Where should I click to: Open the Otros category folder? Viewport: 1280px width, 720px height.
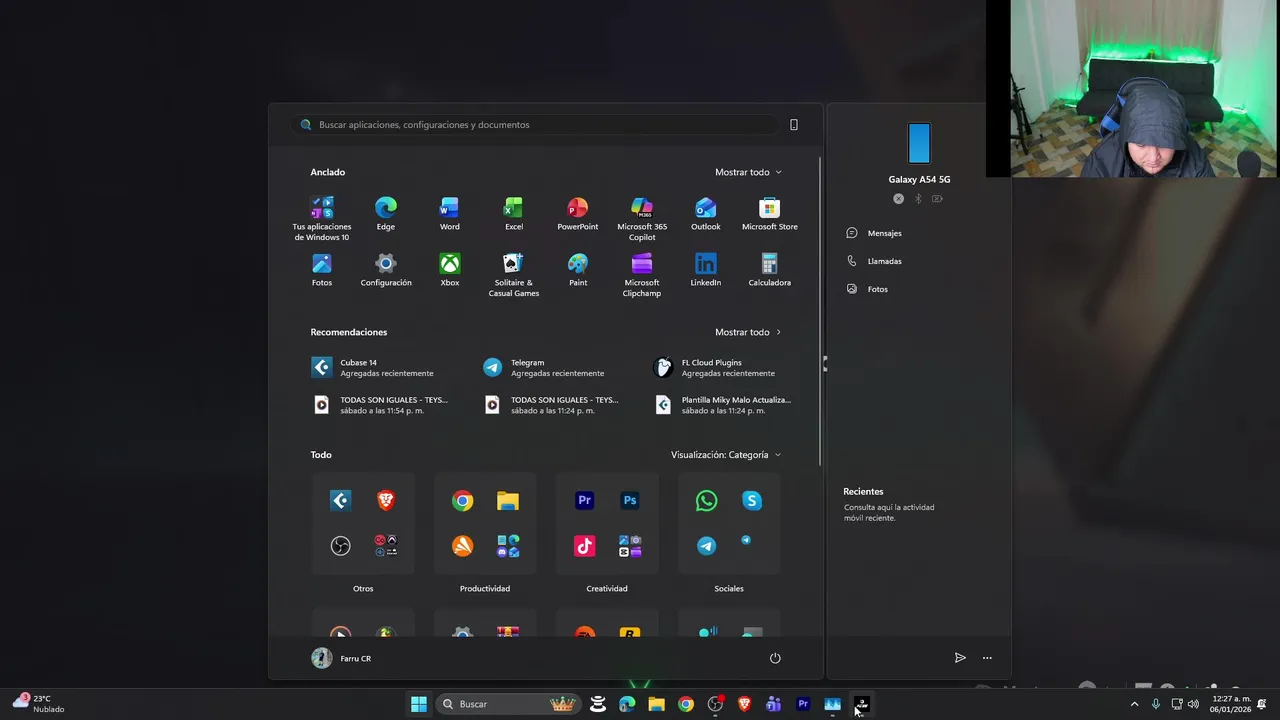pos(363,524)
